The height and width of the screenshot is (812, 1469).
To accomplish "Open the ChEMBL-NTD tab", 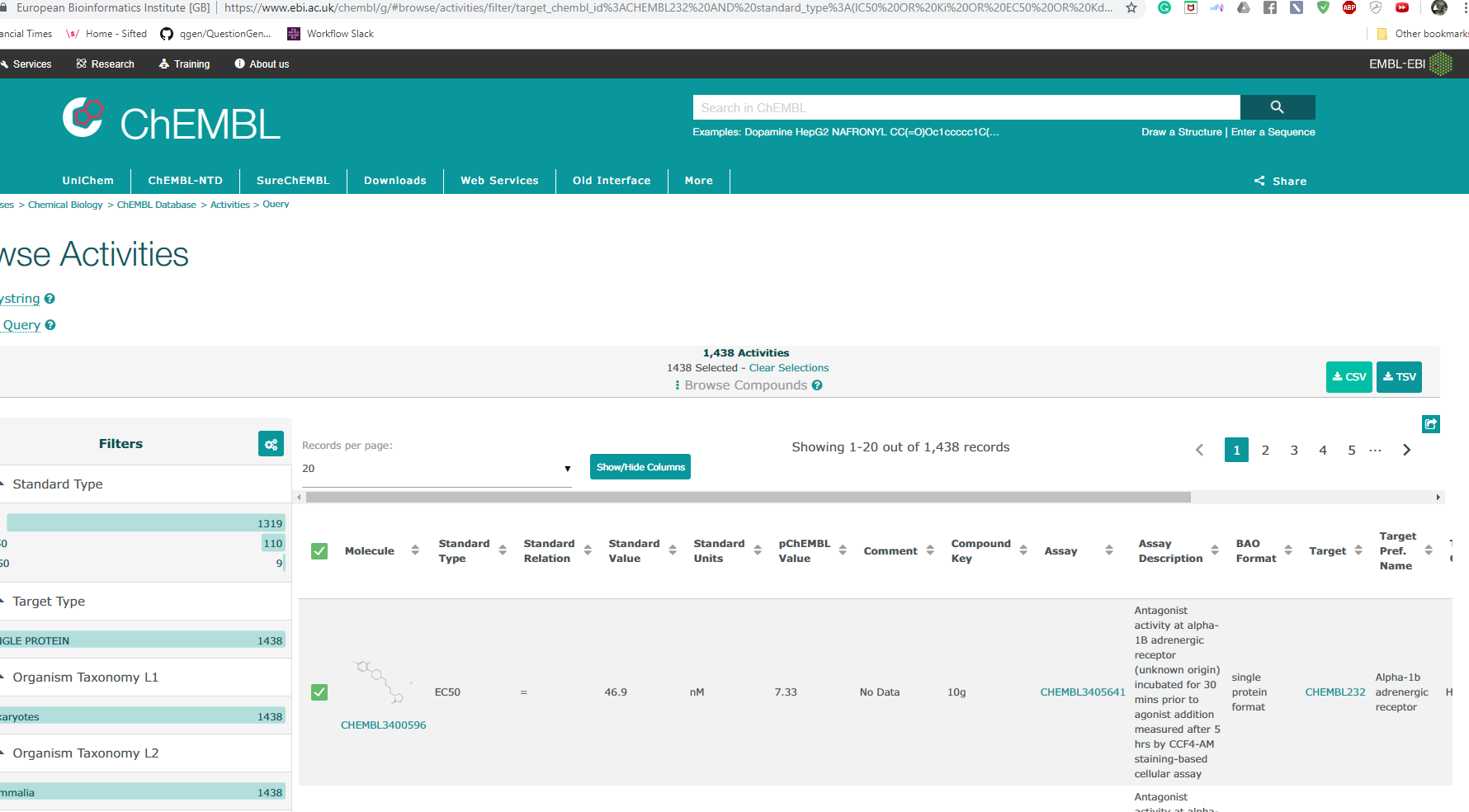I will [x=186, y=181].
